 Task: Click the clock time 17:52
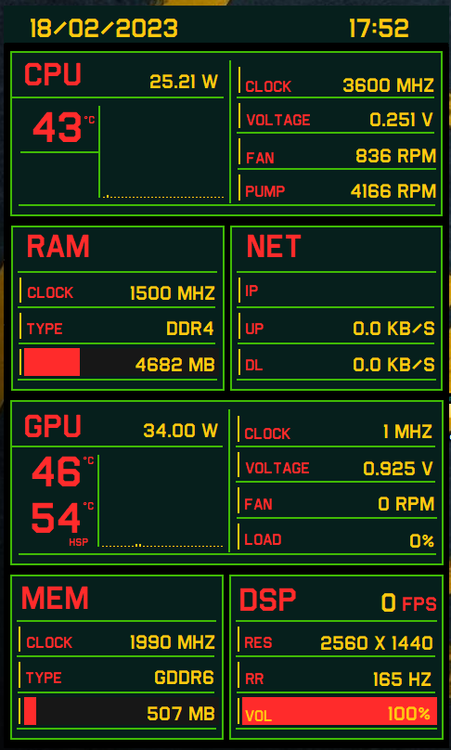pyautogui.click(x=379, y=29)
